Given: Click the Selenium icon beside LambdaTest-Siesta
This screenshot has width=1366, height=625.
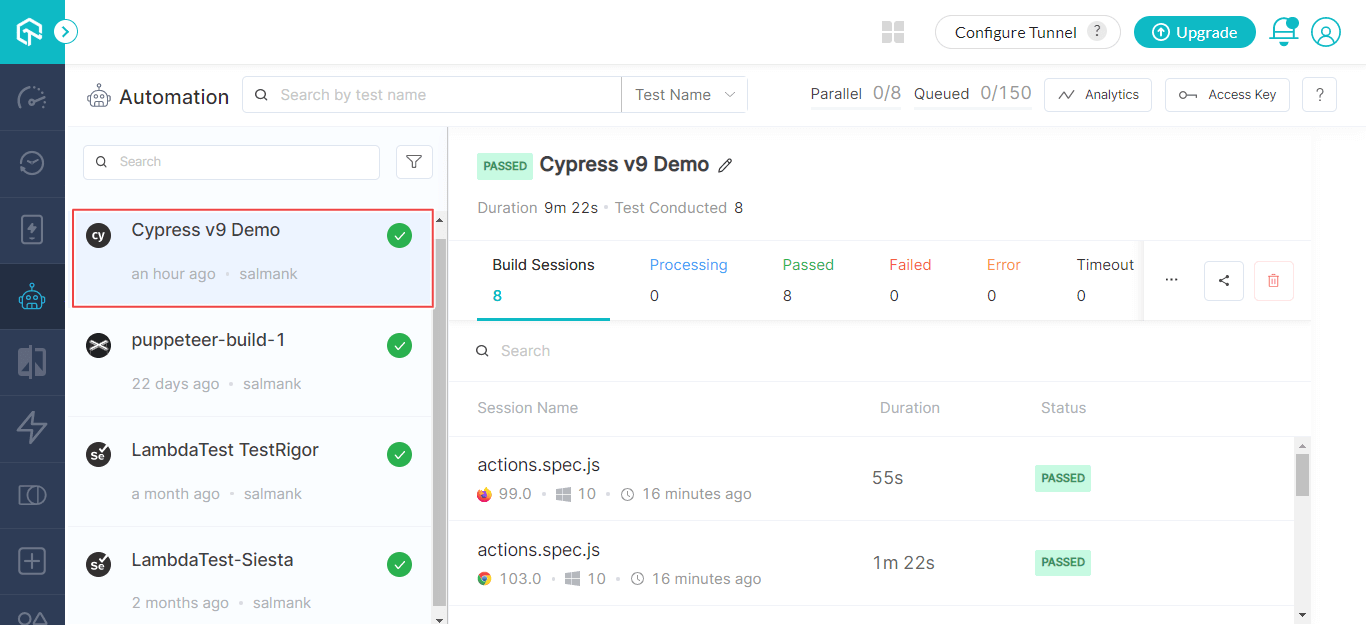Looking at the screenshot, I should point(98,565).
